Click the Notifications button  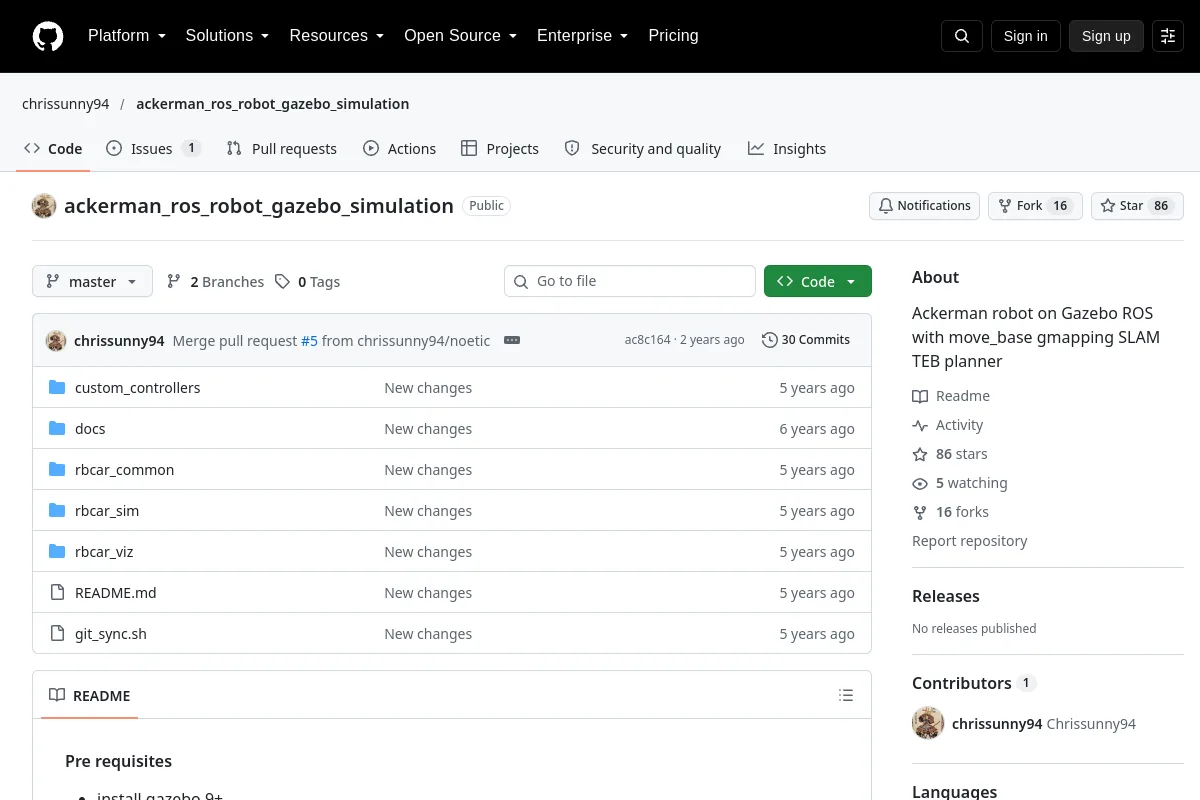pos(924,206)
